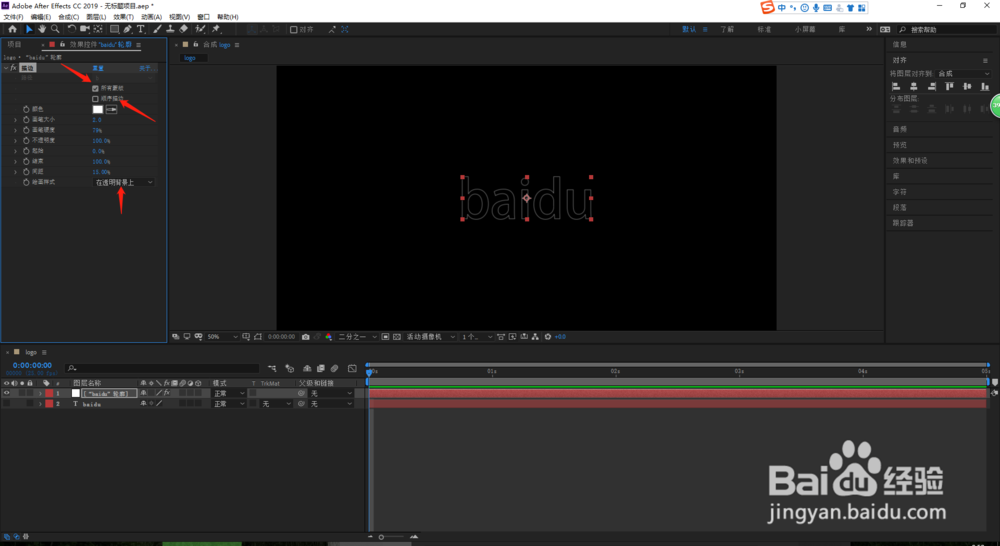Screen dimensions: 1000x546
Task: Select the Rectangle shape tool
Action: 114,29
